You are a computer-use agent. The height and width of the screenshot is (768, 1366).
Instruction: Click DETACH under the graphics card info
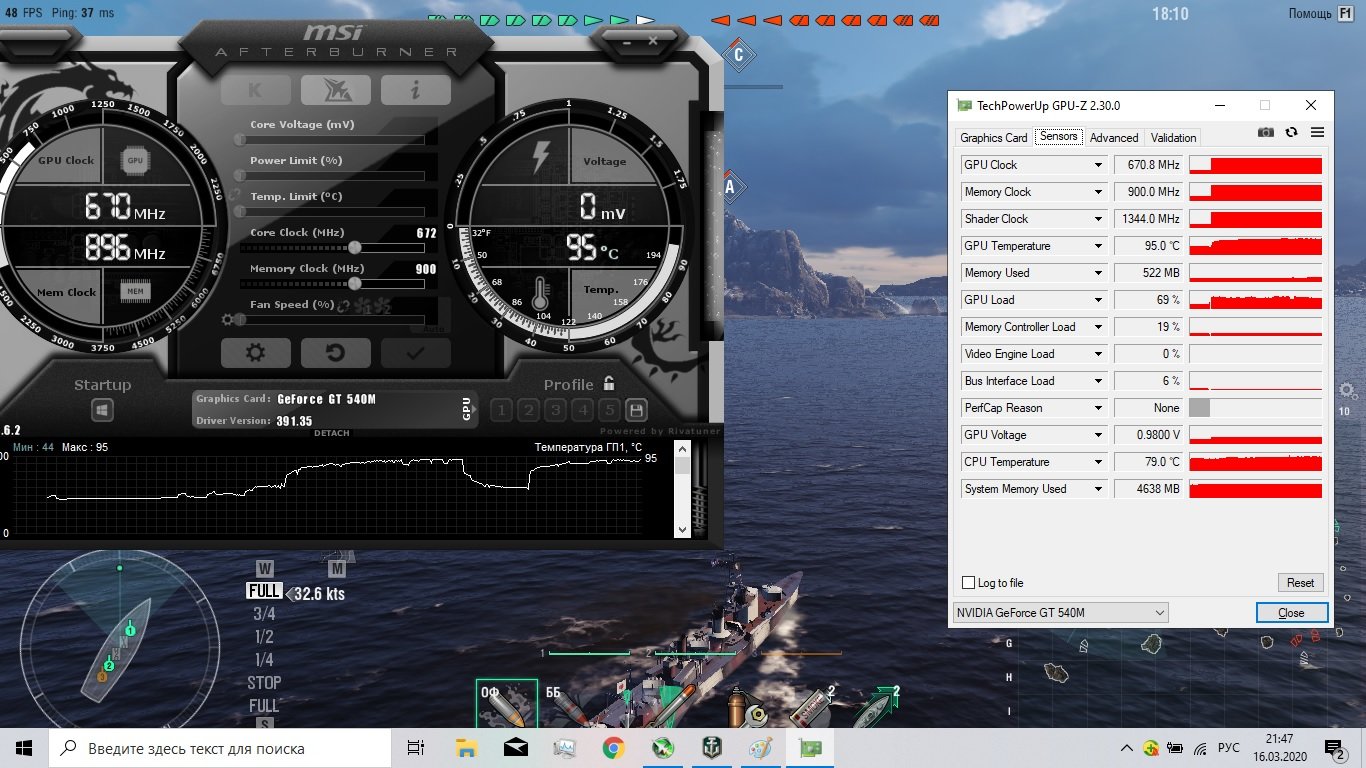[x=332, y=433]
